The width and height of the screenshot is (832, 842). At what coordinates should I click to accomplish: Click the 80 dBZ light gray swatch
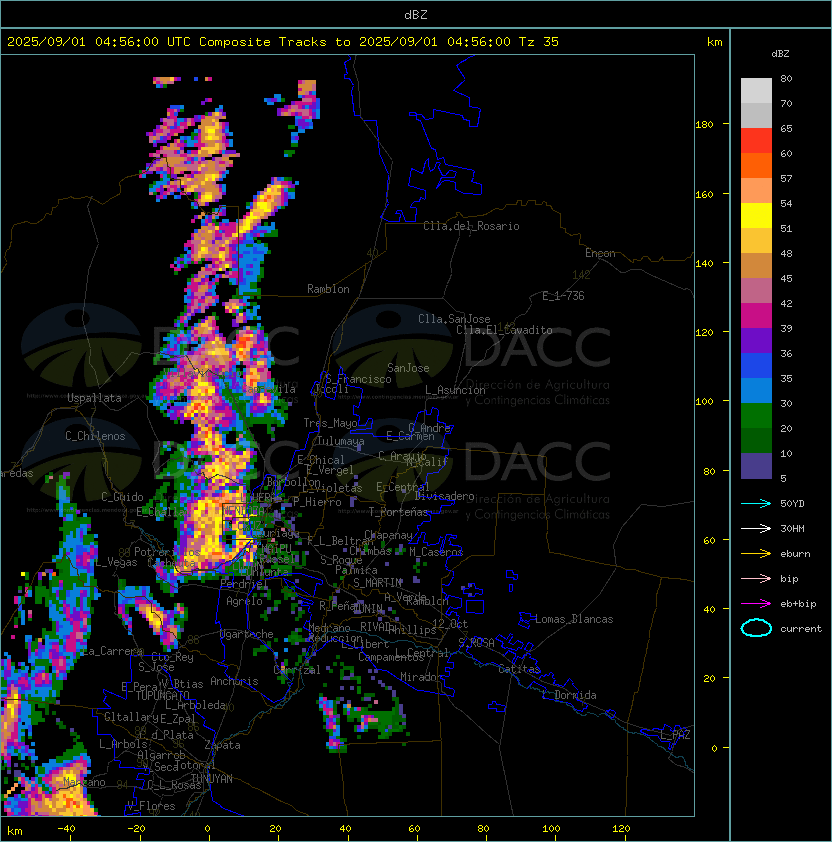(x=756, y=90)
